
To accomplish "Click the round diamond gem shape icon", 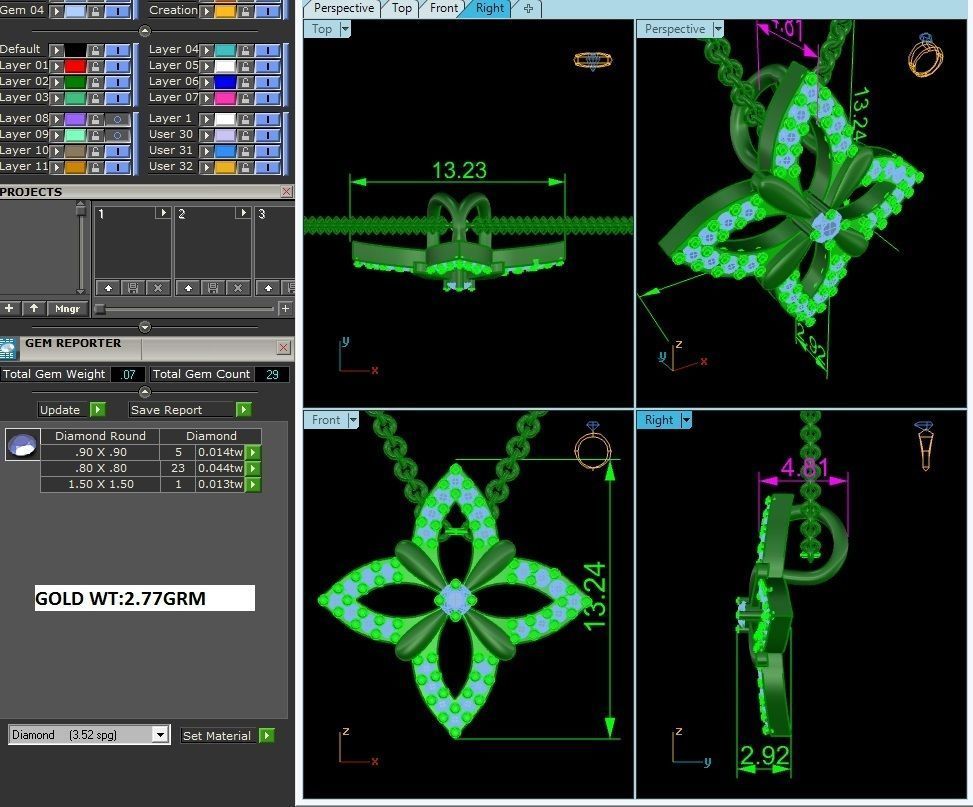I will [x=22, y=444].
